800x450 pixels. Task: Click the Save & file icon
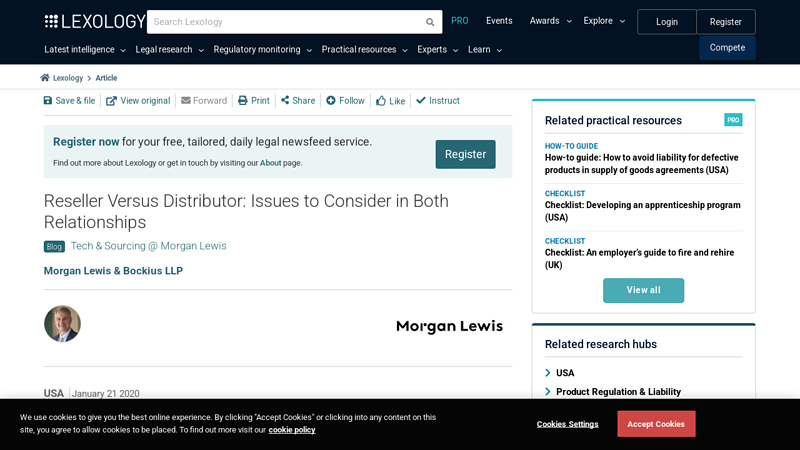48,101
